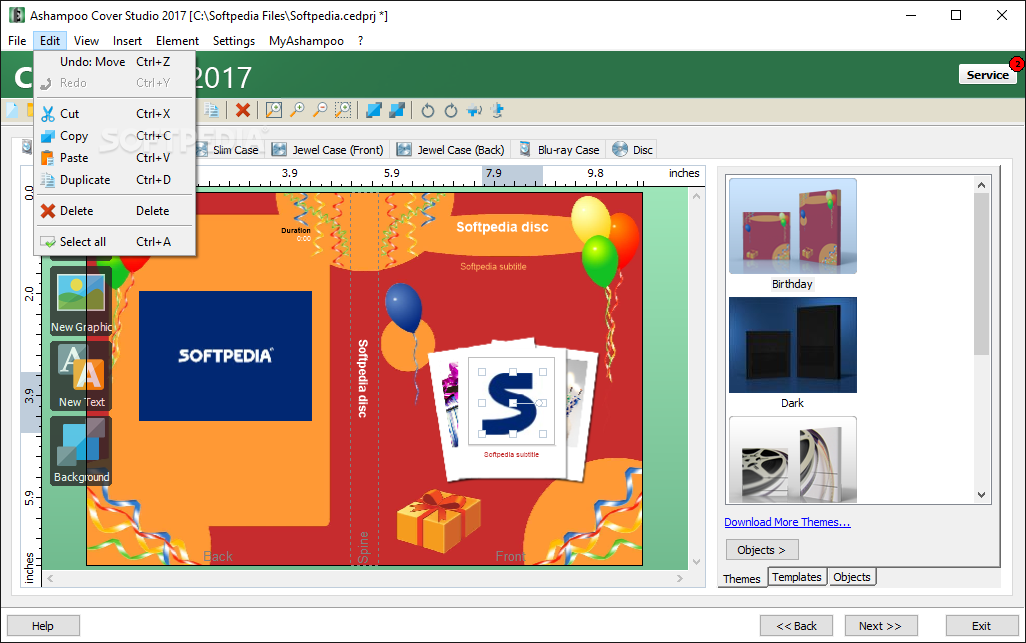Choose Paste from the Edit menu
This screenshot has height=643, width=1026.
[115, 158]
